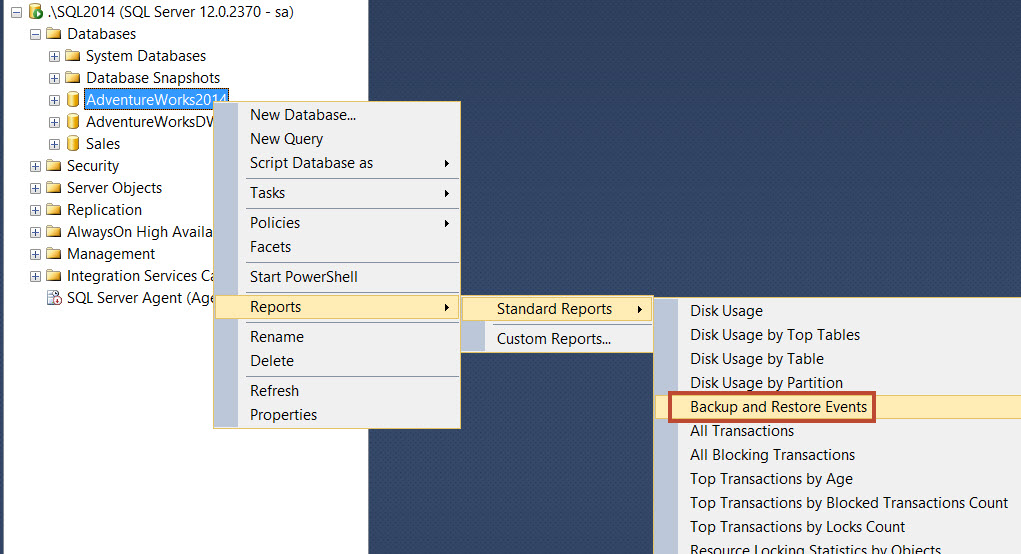The width and height of the screenshot is (1021, 554).
Task: Expand the Database Snapshots node
Action: [54, 79]
